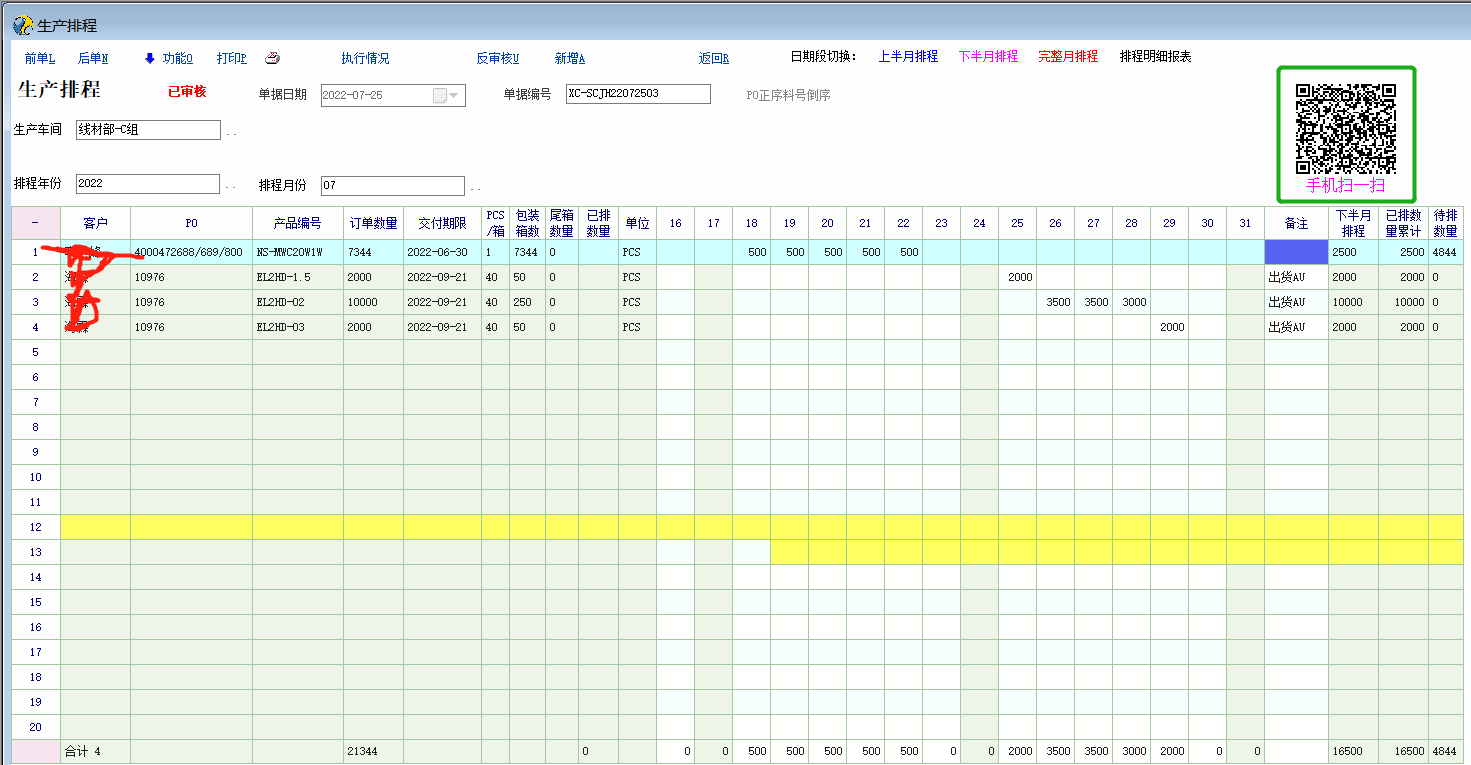This screenshot has height=765, width=1471.
Task: Select the blue 备注 cell in row 1
Action: pyautogui.click(x=1296, y=252)
